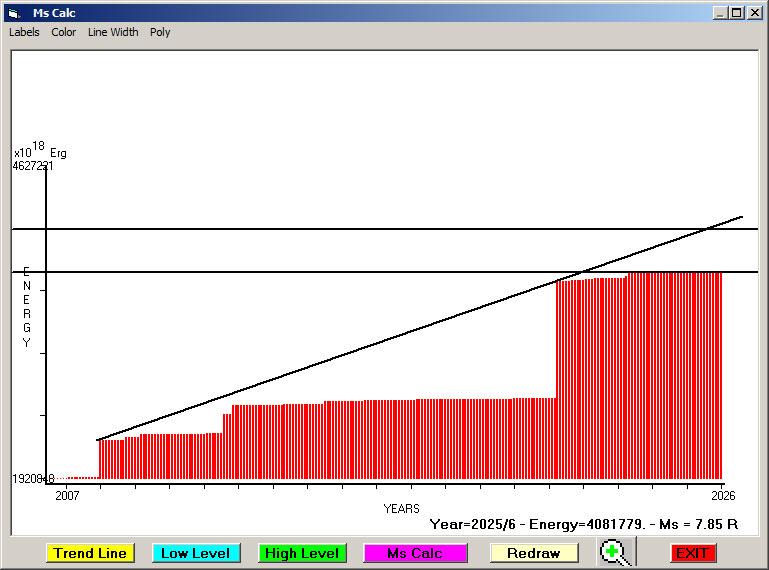The image size is (769, 570).
Task: Click the upper horizontal level line
Action: pyautogui.click(x=300, y=229)
